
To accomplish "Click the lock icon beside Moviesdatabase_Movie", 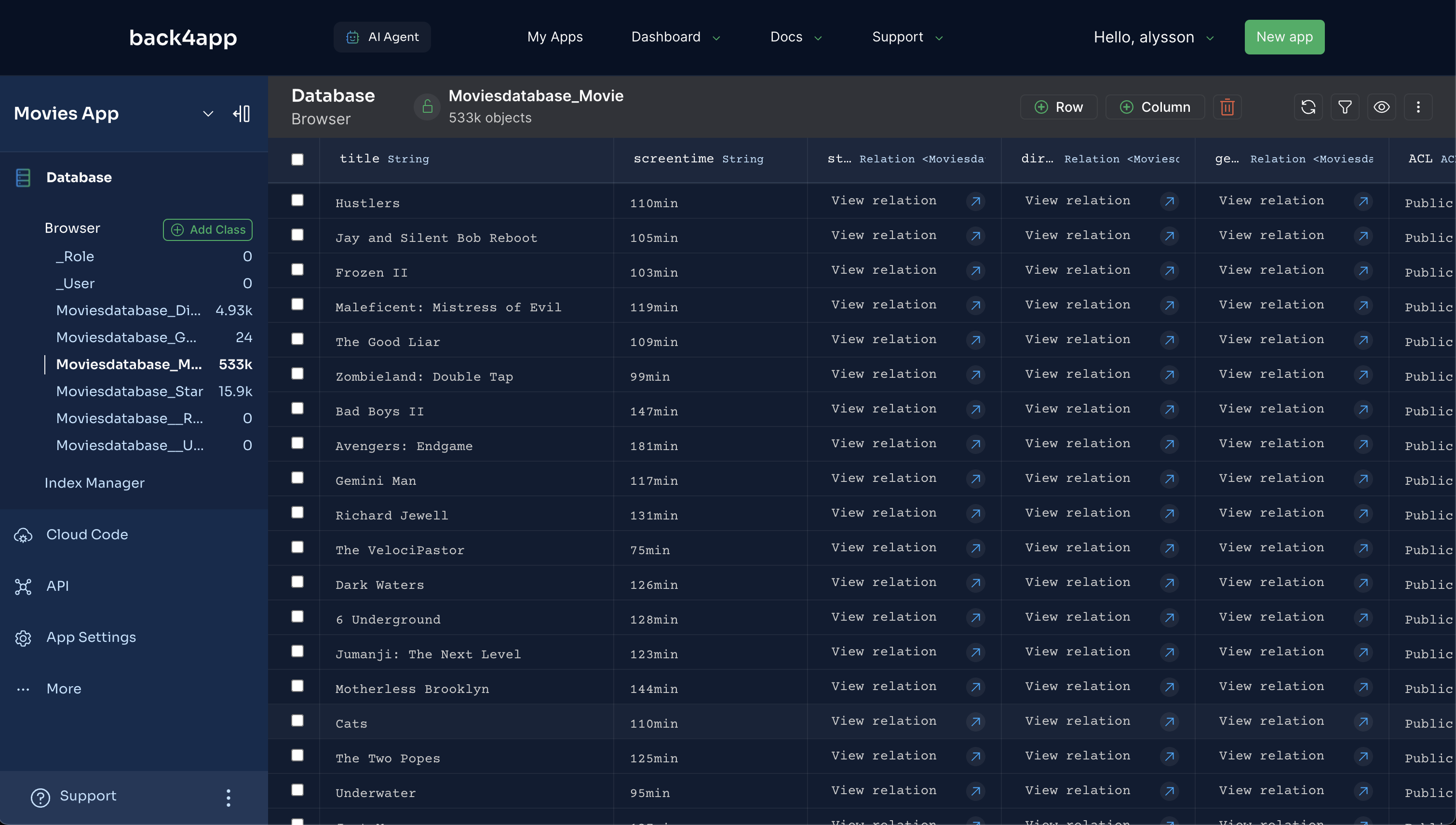I will tap(427, 106).
